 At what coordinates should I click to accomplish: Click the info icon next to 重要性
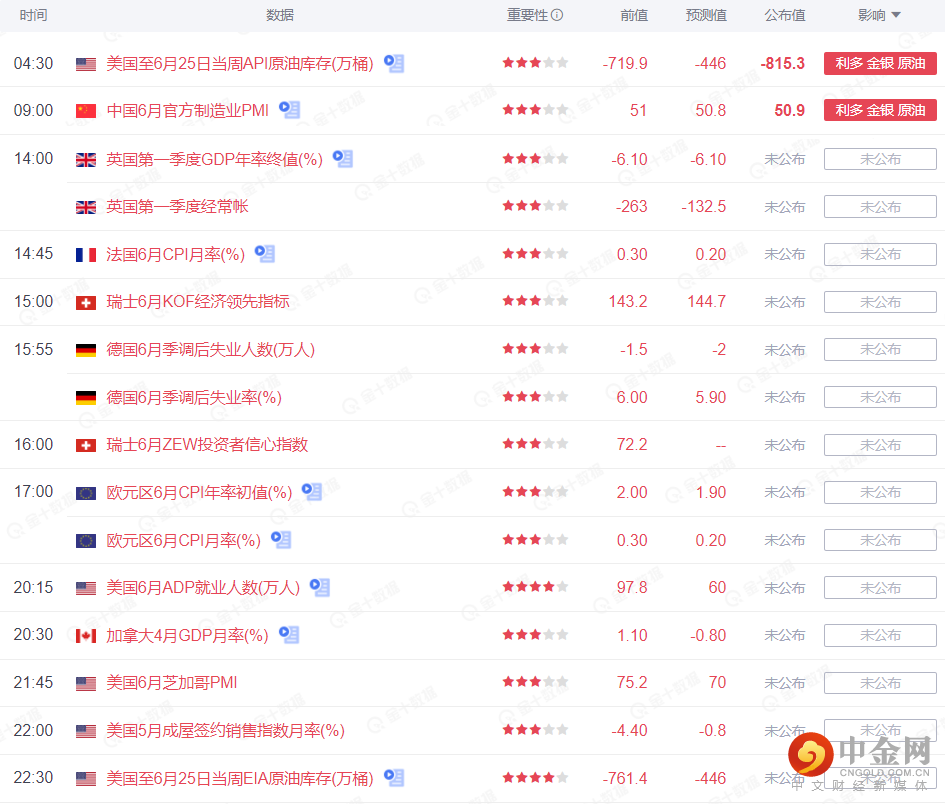point(557,15)
